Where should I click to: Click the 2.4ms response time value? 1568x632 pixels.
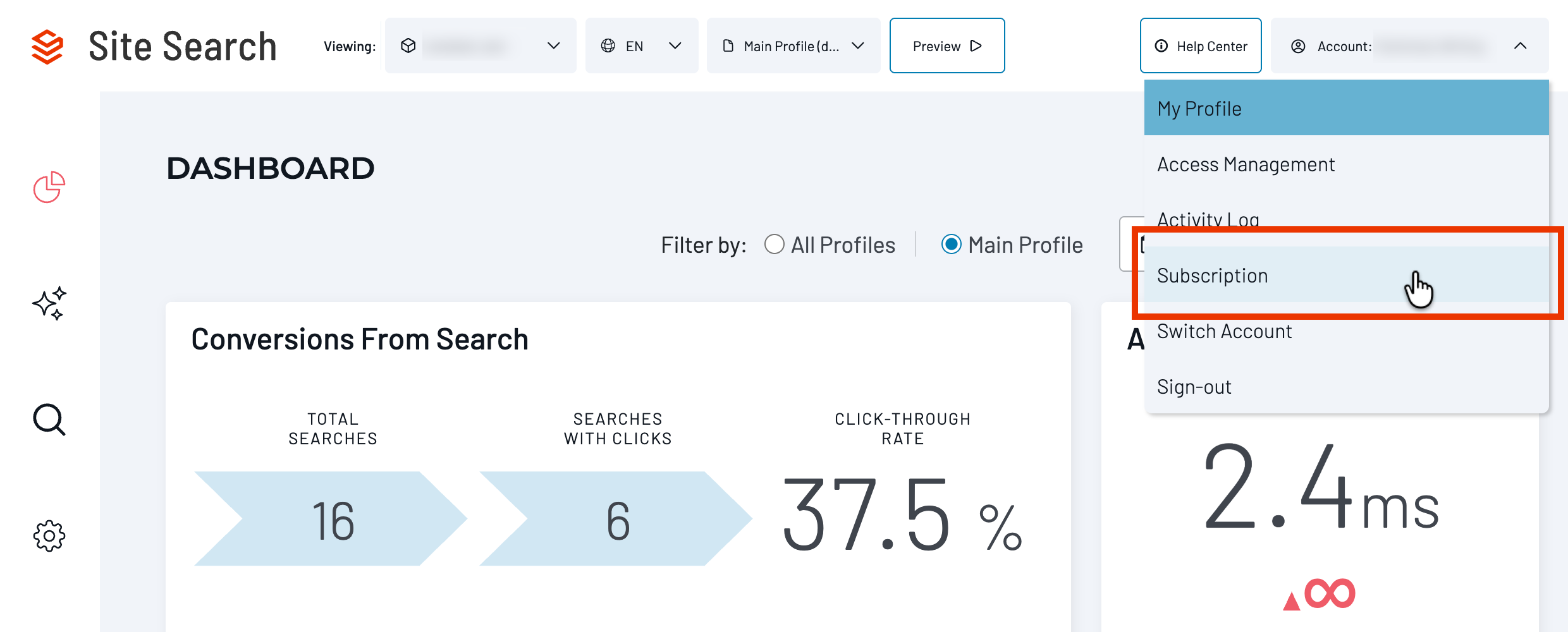point(1321,485)
